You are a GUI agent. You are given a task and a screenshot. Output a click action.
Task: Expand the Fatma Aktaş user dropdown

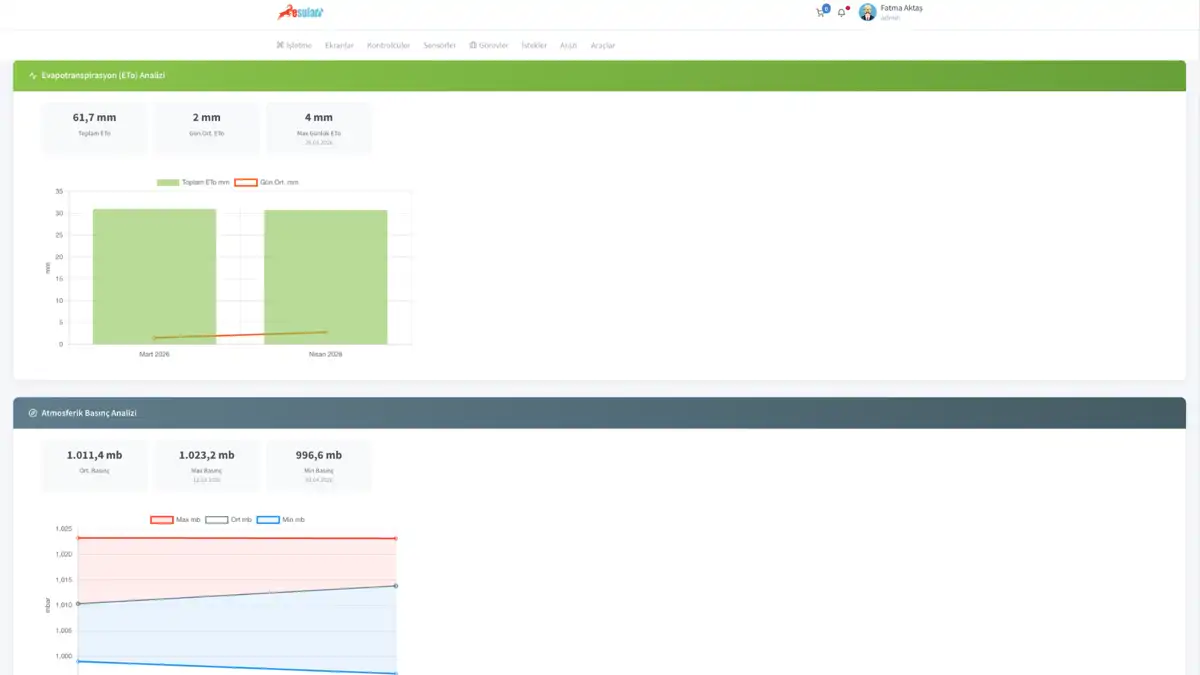(902, 12)
